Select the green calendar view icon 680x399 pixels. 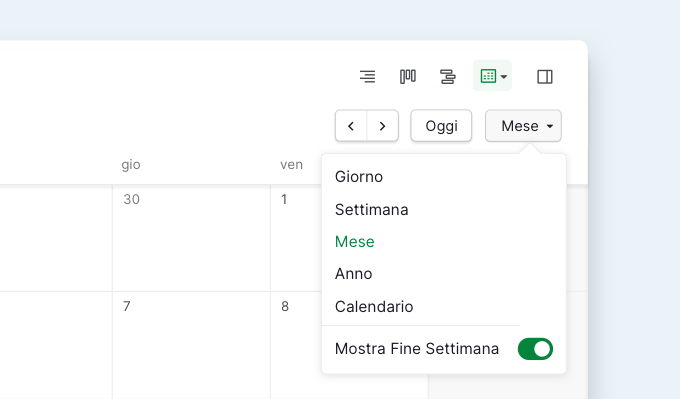[x=488, y=76]
